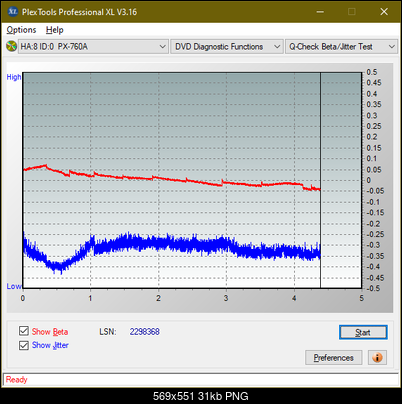Click the -0.5 beta axis value
Screen dimensions: 402x404
[x=373, y=288]
